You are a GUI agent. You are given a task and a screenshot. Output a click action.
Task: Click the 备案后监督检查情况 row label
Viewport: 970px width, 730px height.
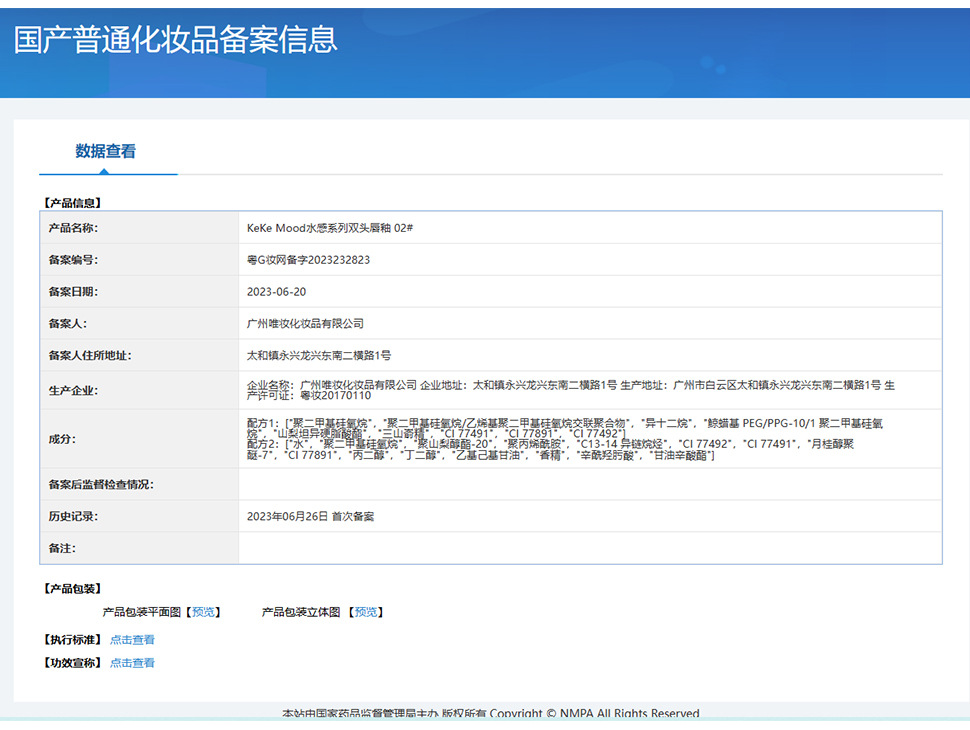[101, 484]
